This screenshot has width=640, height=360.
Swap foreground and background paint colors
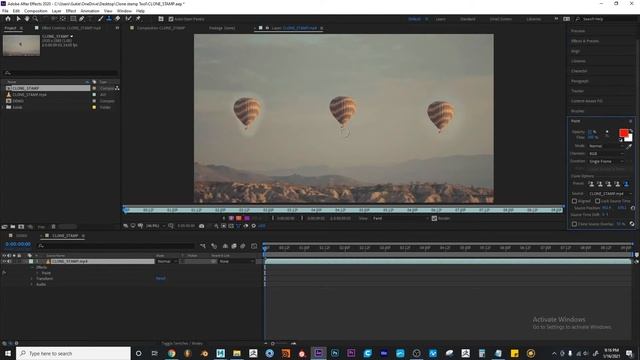point(631,131)
